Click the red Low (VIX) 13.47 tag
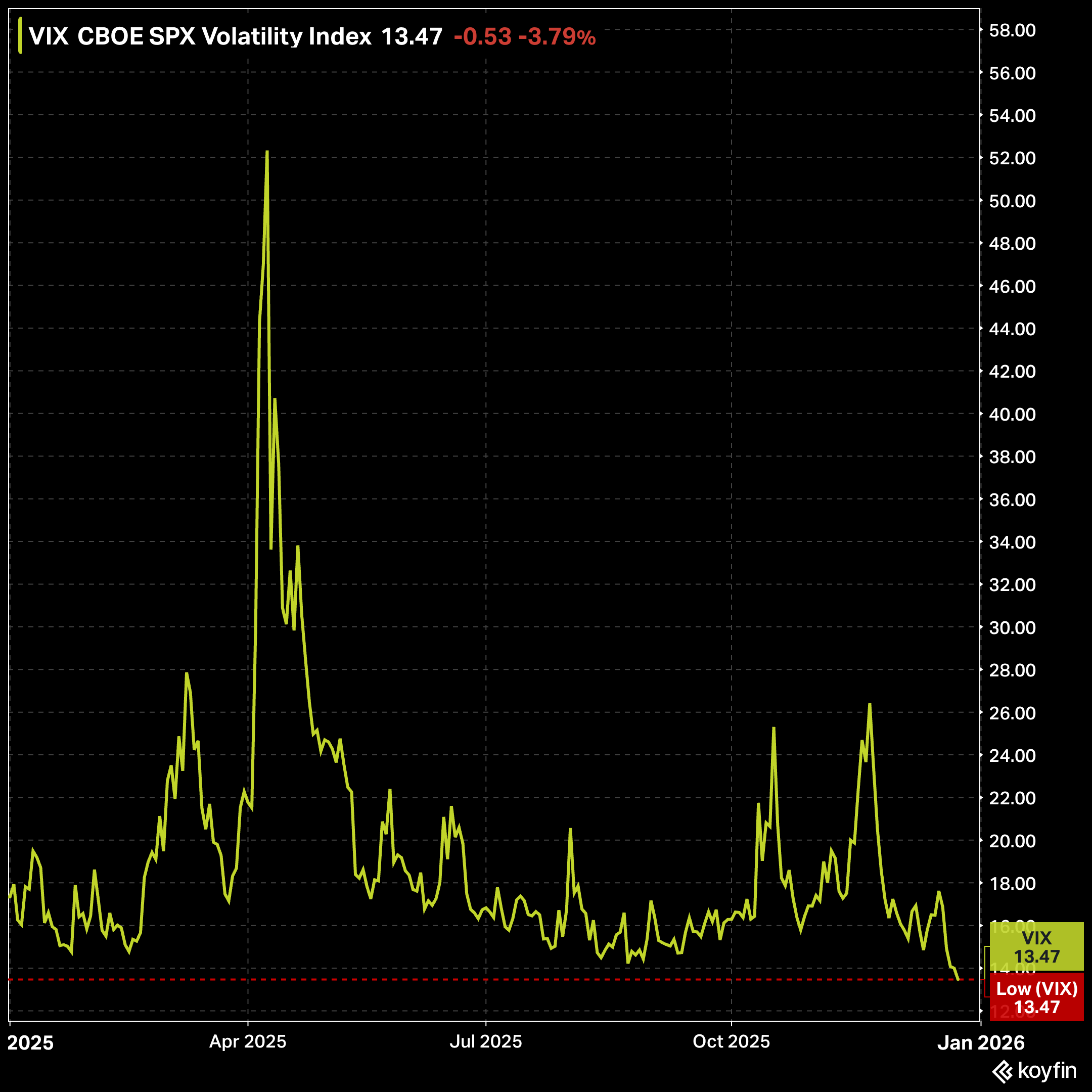1092x1092 pixels. [1036, 997]
